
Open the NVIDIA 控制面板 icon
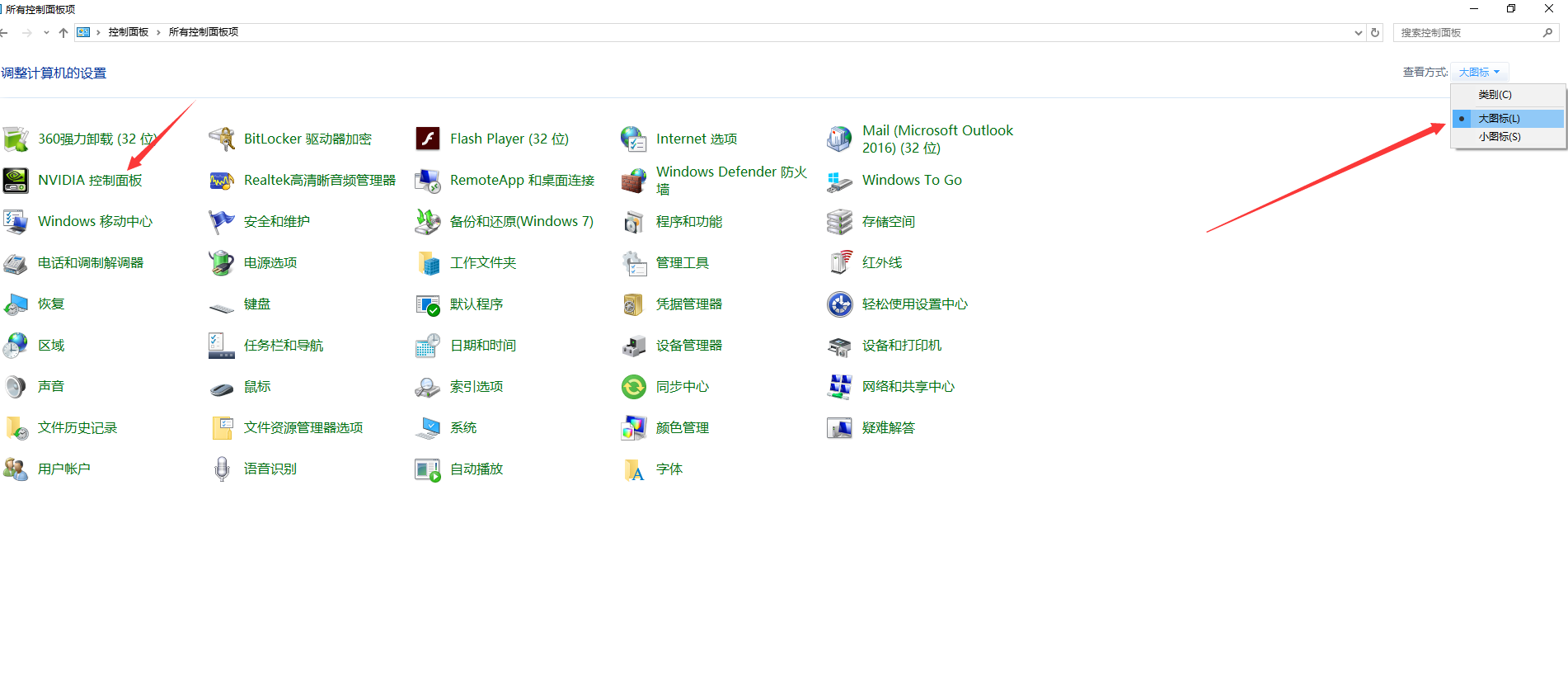pos(16,180)
